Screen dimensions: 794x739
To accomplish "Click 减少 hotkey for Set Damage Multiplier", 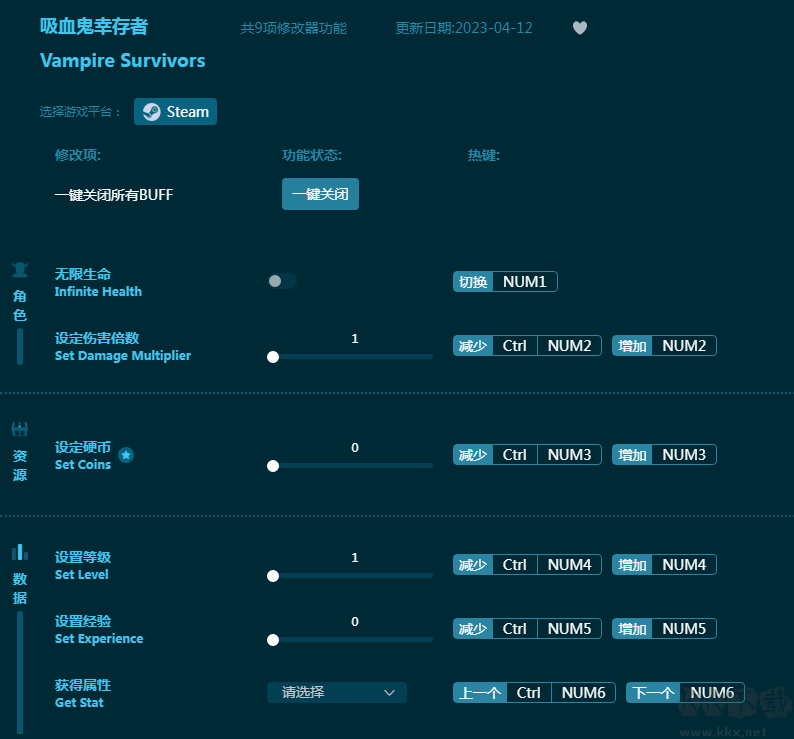I will (527, 346).
